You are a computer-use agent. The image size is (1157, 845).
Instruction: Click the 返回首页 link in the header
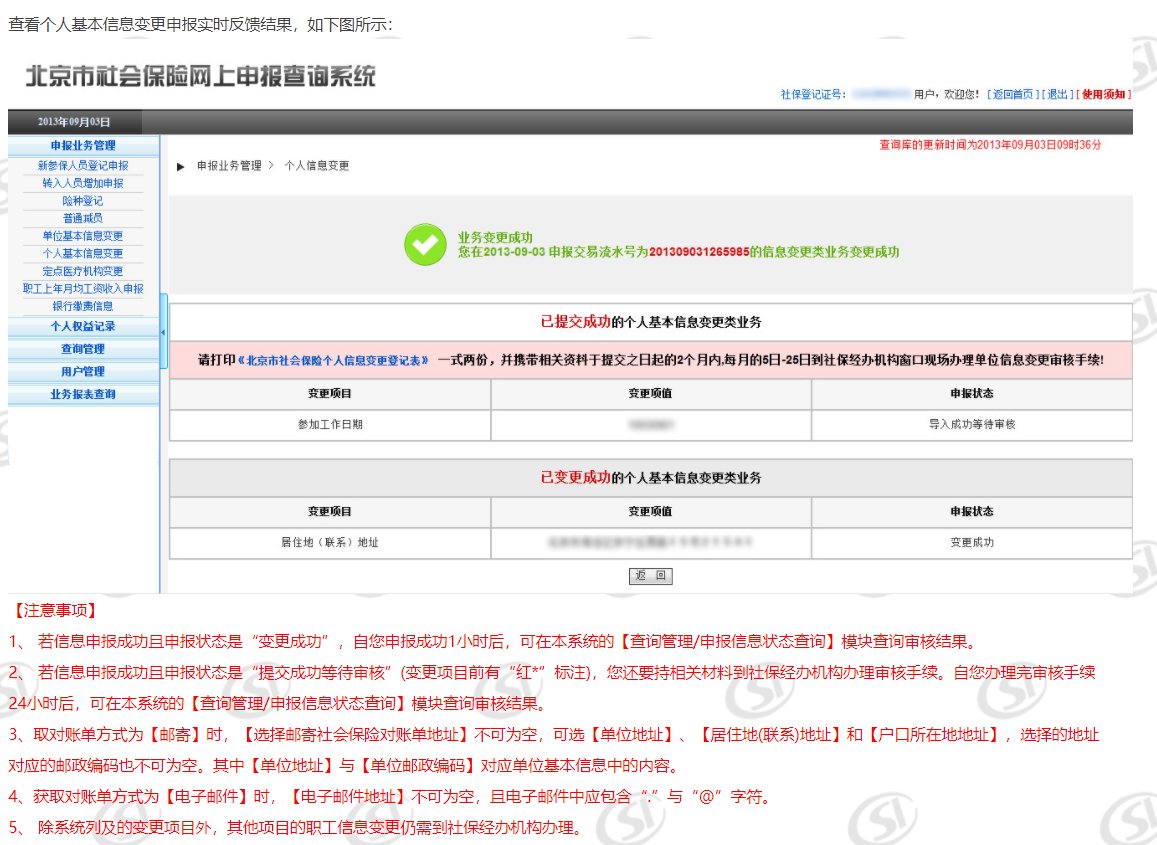coord(1012,94)
